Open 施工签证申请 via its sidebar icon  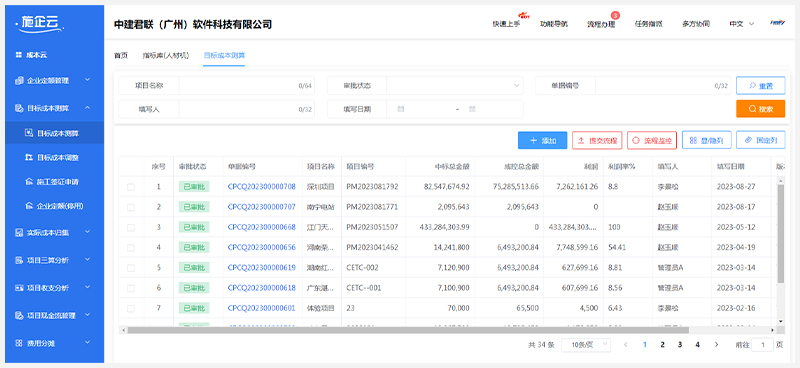[x=29, y=182]
